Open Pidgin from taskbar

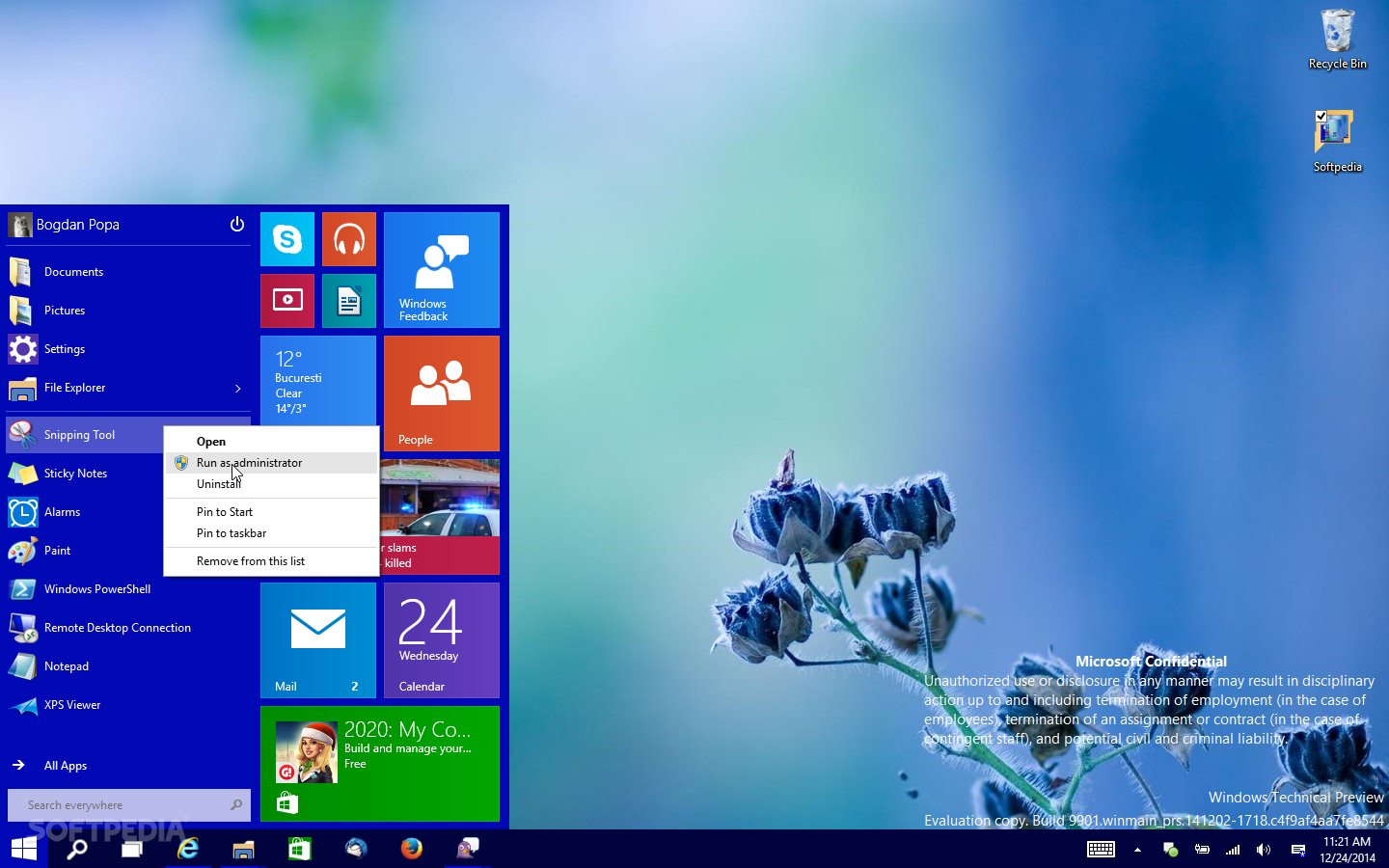coord(468,849)
